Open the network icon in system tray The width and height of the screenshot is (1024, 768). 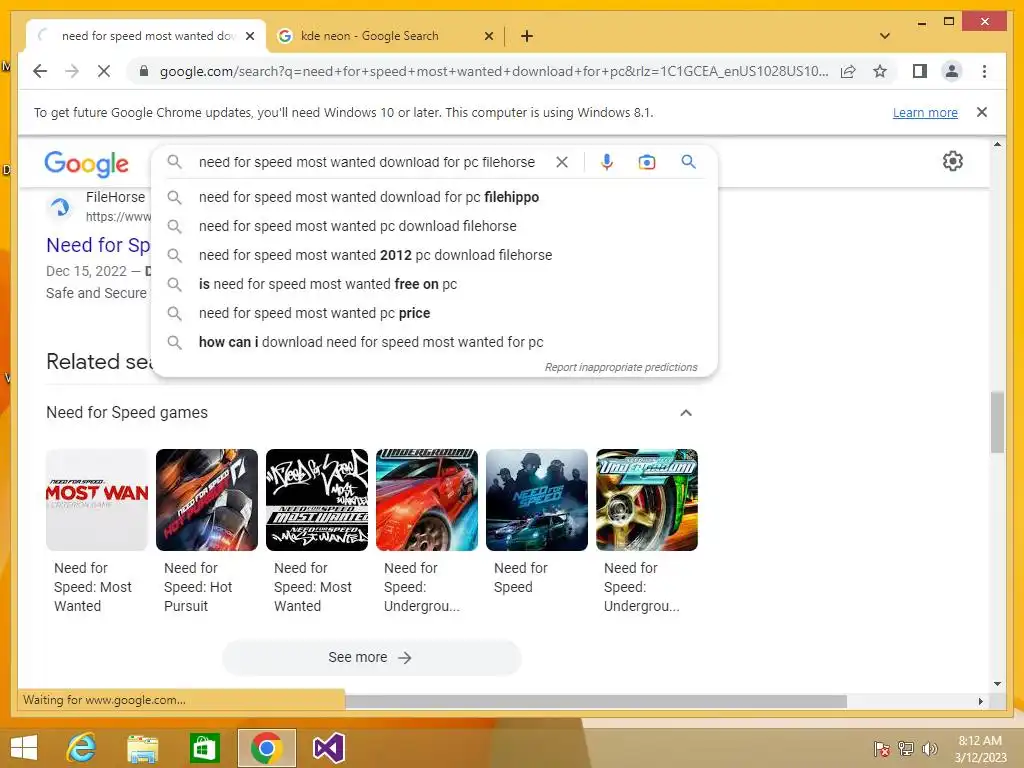click(x=906, y=749)
